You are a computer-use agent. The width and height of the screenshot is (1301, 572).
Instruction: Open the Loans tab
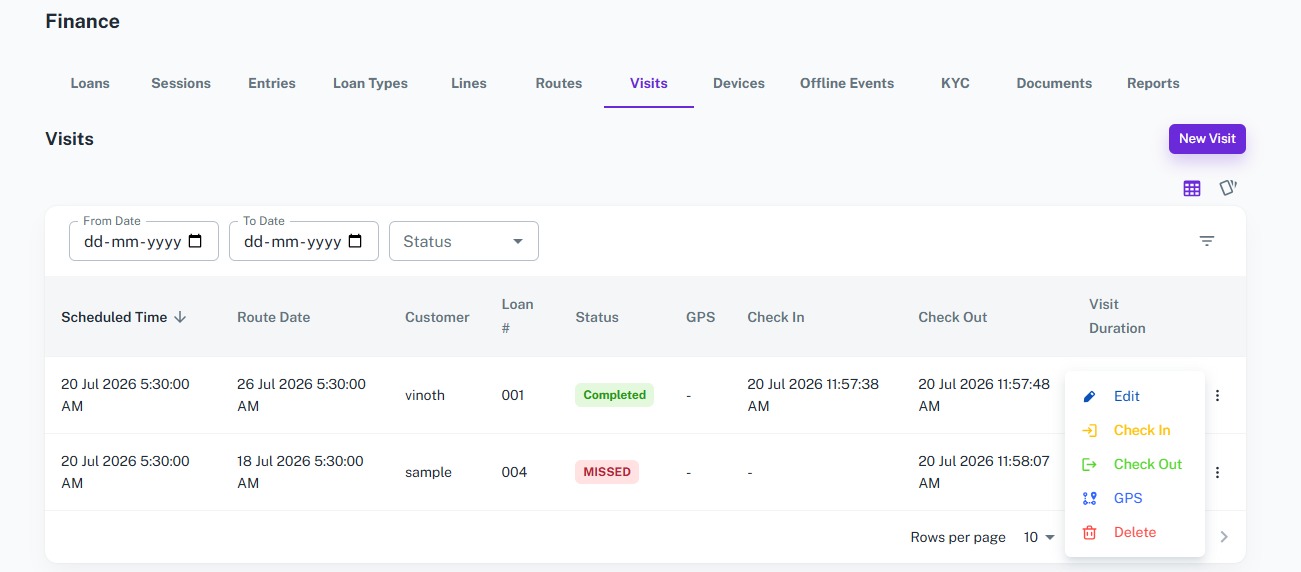[90, 83]
